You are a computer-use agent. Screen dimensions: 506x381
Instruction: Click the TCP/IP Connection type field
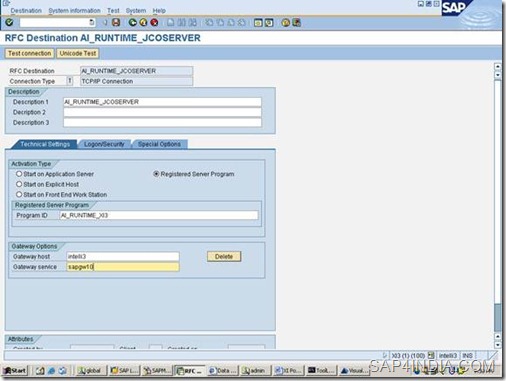click(x=136, y=81)
